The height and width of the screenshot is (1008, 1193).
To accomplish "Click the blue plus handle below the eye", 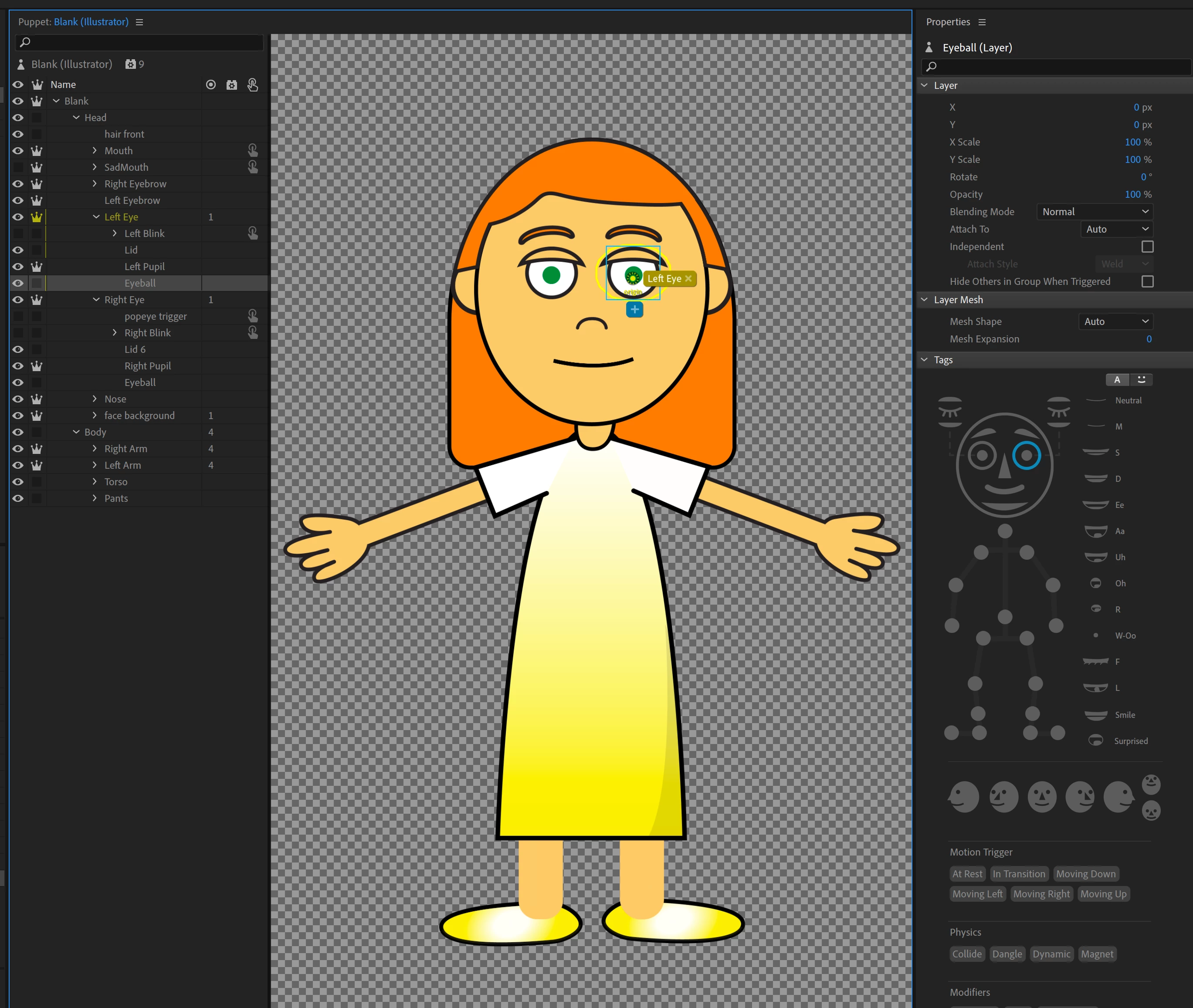I will tap(634, 310).
